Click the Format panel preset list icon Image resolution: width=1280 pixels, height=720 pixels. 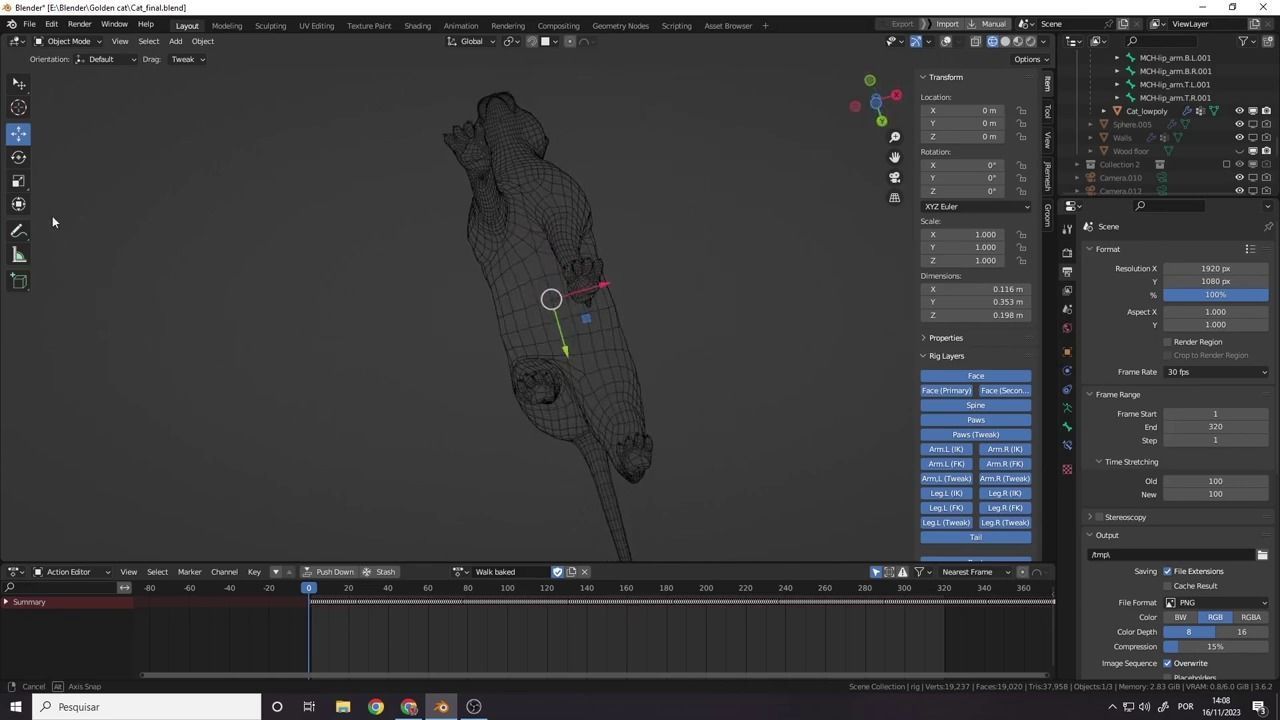(1250, 249)
